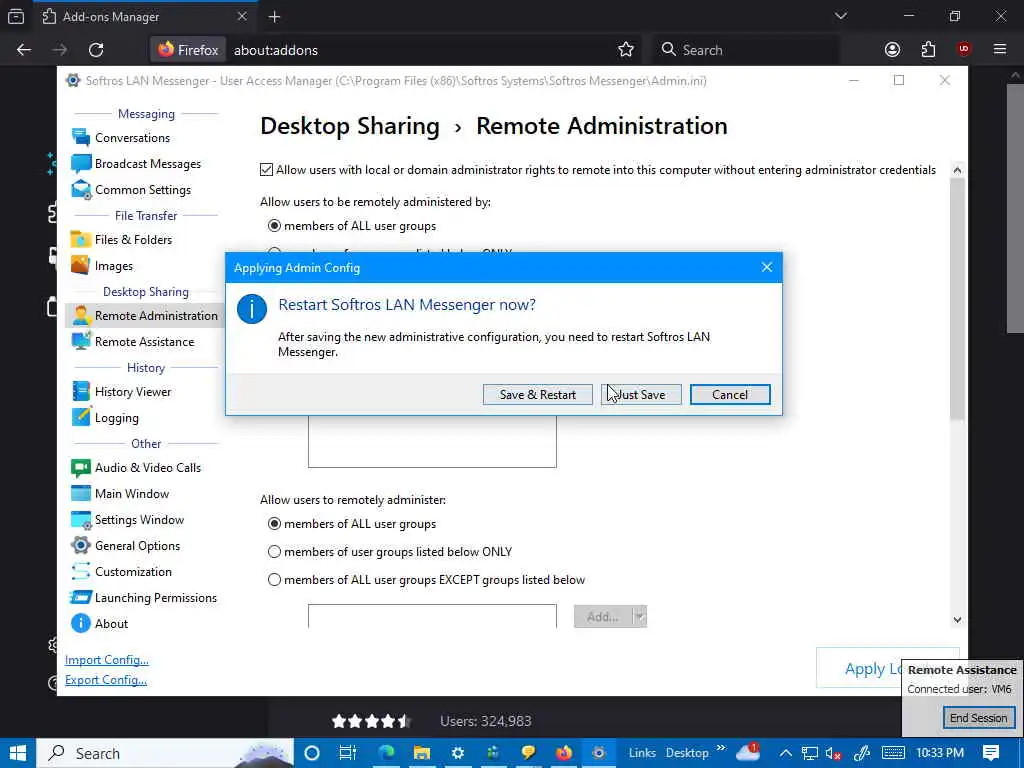Open the Customization icon
This screenshot has height=768, width=1024.
click(x=80, y=571)
